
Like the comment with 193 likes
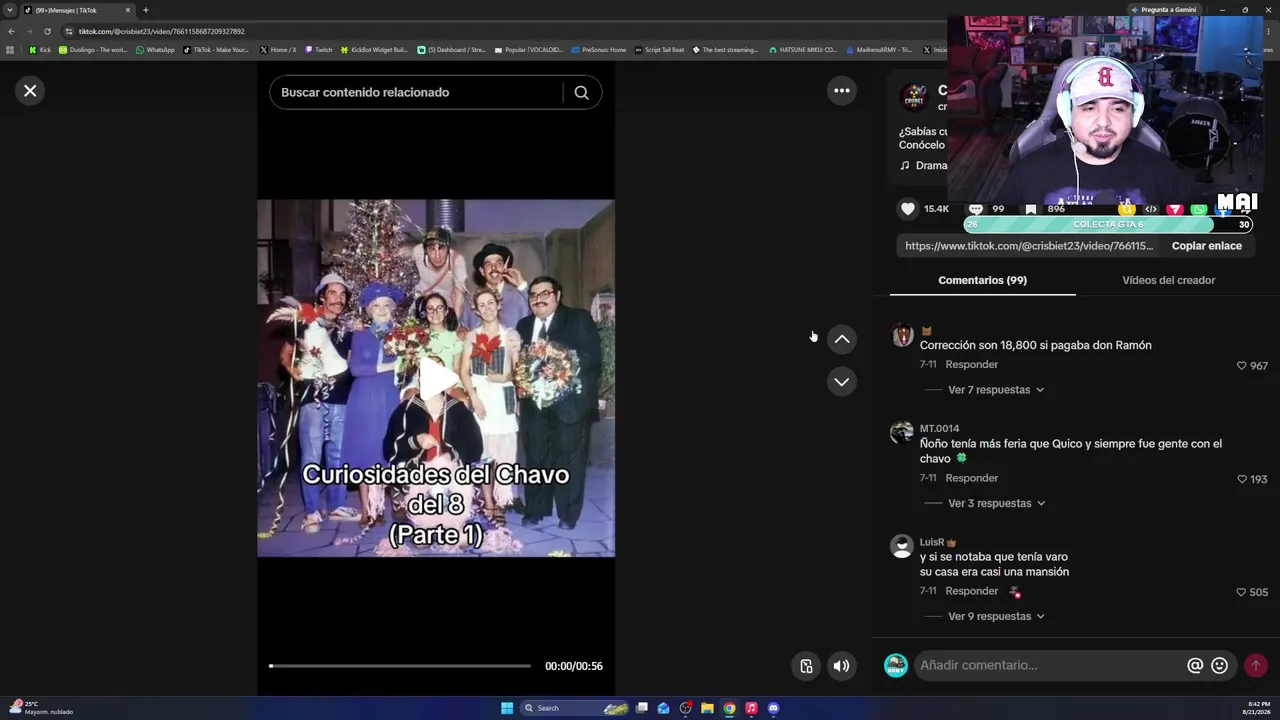[x=1242, y=480]
